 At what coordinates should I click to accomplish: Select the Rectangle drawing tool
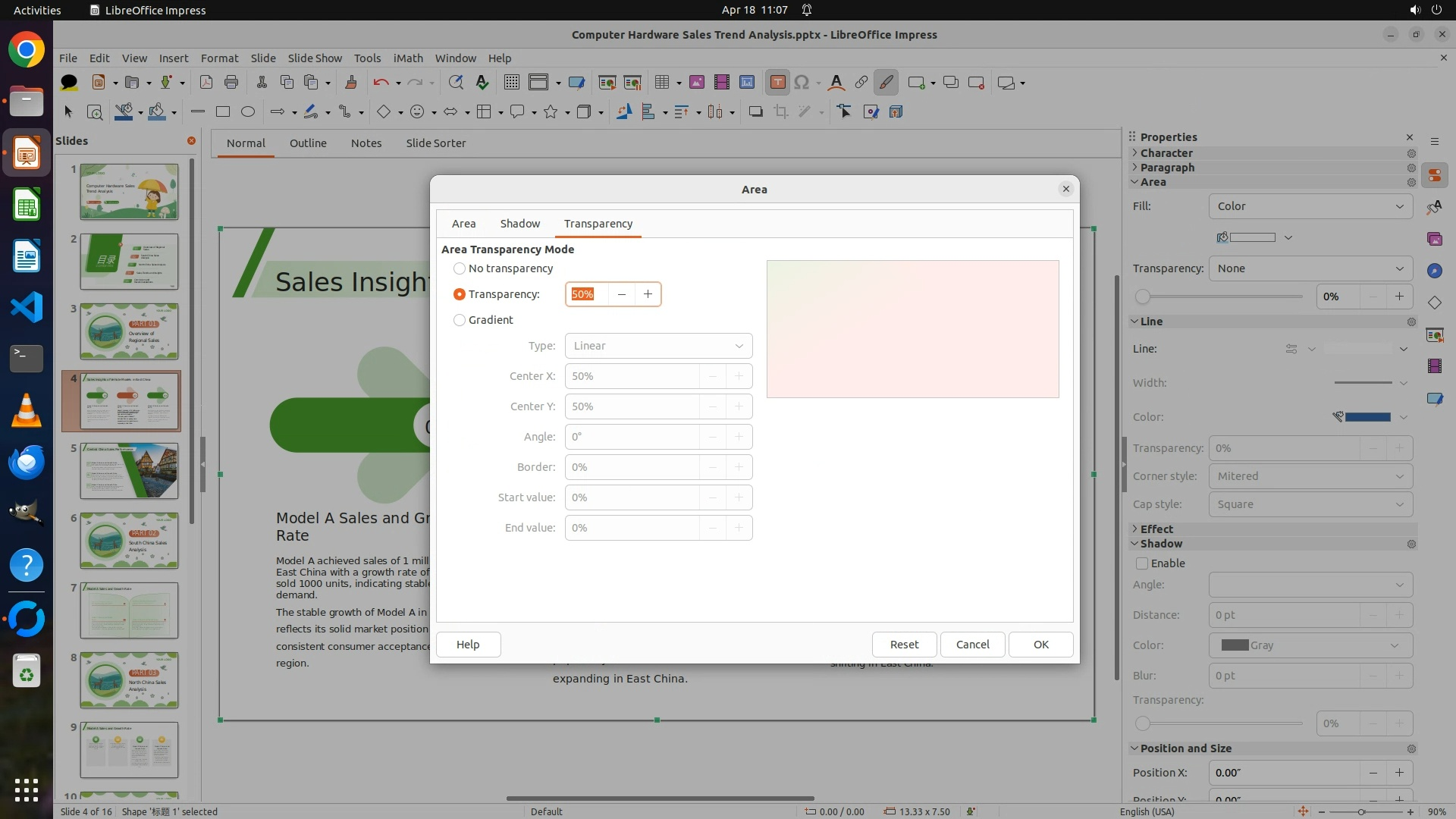(223, 112)
